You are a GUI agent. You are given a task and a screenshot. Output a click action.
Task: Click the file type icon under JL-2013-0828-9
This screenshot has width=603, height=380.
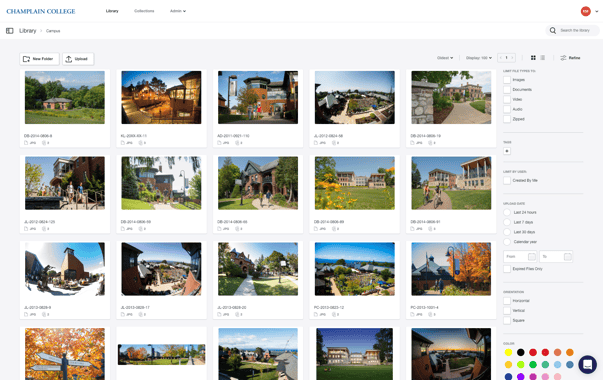(x=26, y=315)
